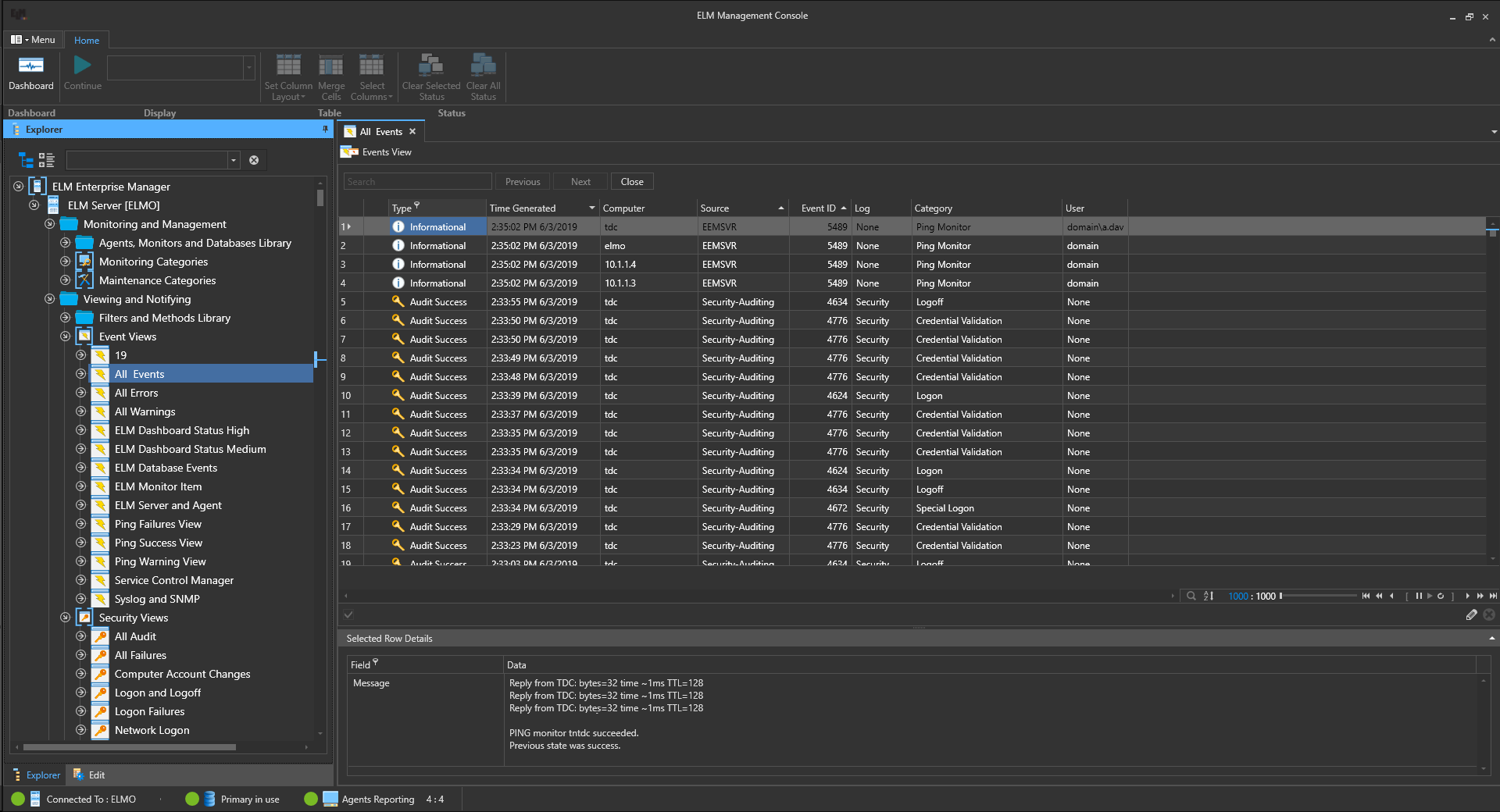Screen dimensions: 1500x812
Task: Open the Time Generated column dropdown
Action: point(592,208)
